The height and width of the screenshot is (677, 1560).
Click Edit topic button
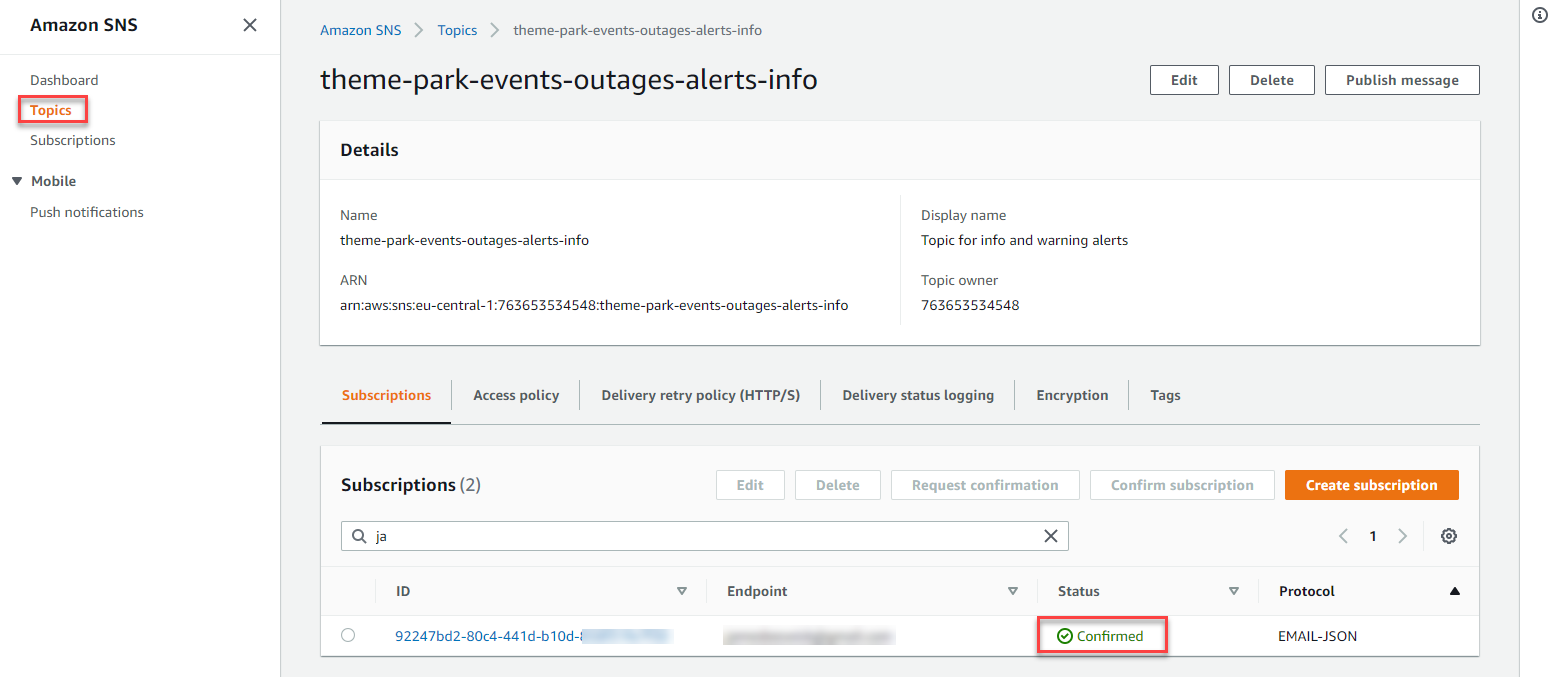click(x=1184, y=80)
